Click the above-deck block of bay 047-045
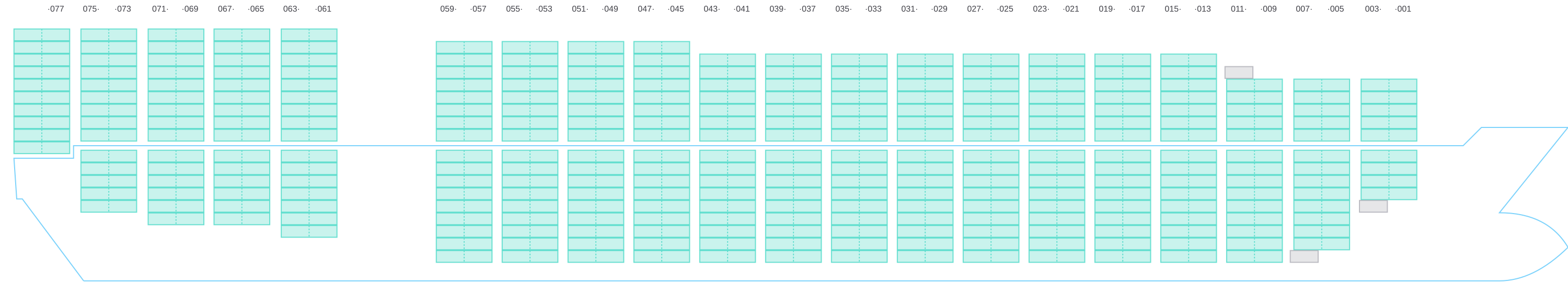The width and height of the screenshot is (1568, 282). [x=661, y=91]
